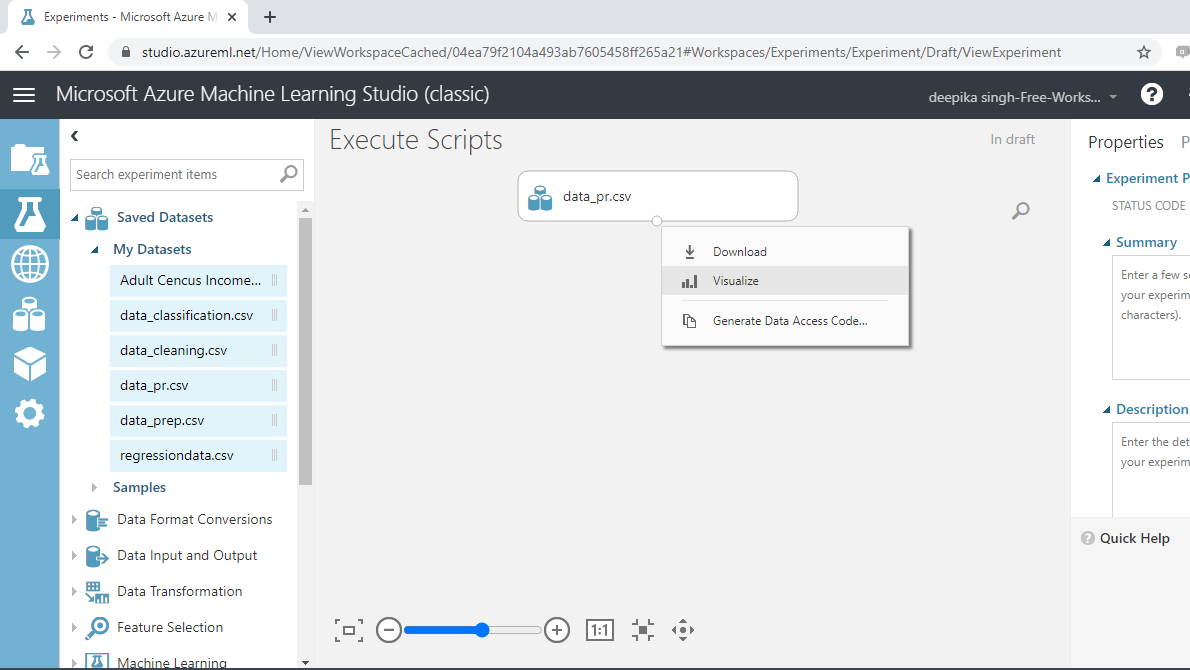
Task: Open the hamburger navigation menu
Action: (x=24, y=95)
